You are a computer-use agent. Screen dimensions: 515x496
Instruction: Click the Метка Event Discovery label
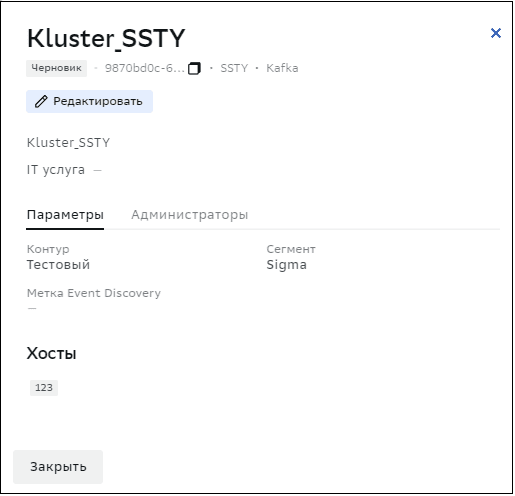point(94,293)
